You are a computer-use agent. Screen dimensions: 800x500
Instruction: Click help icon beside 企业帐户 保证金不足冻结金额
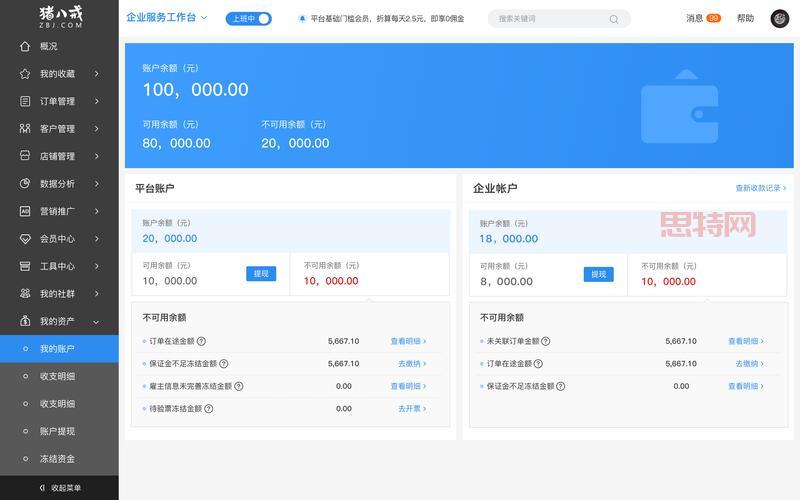[561, 386]
